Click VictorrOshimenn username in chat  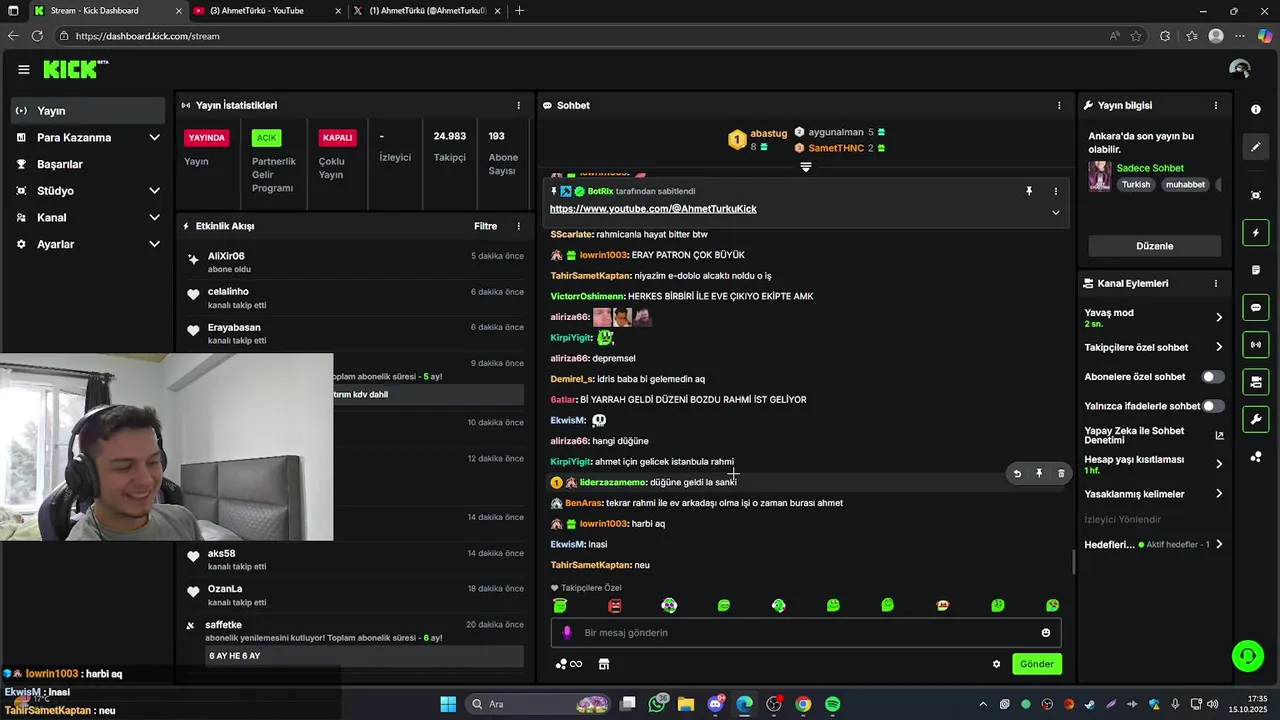(x=588, y=296)
